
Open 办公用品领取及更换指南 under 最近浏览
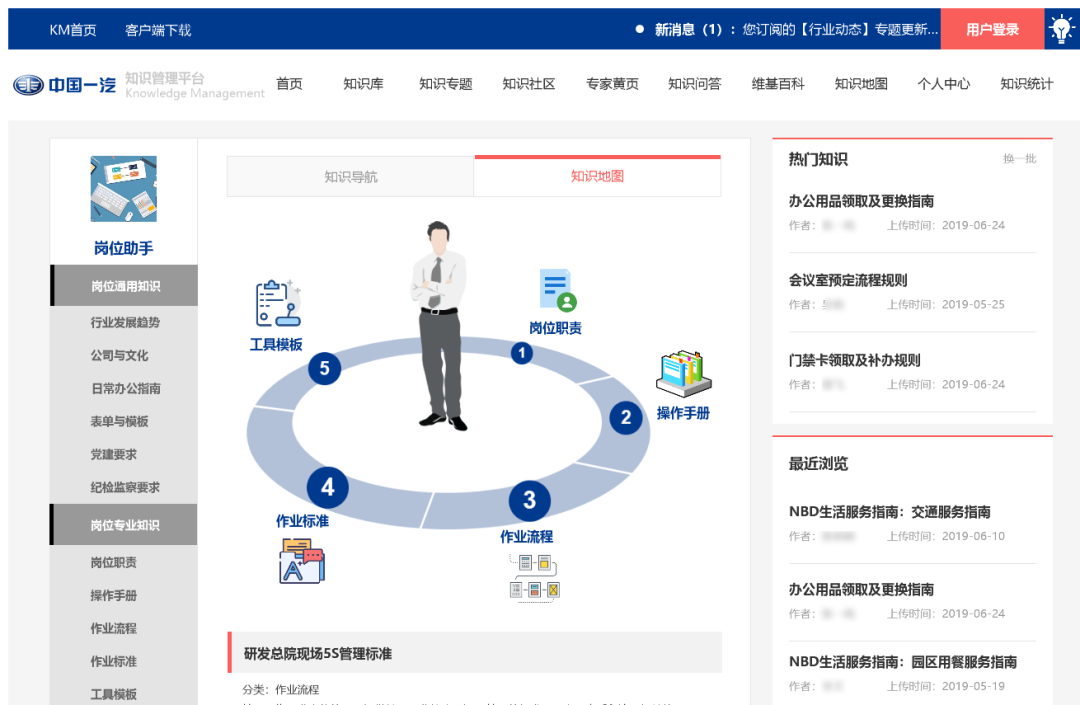point(861,589)
